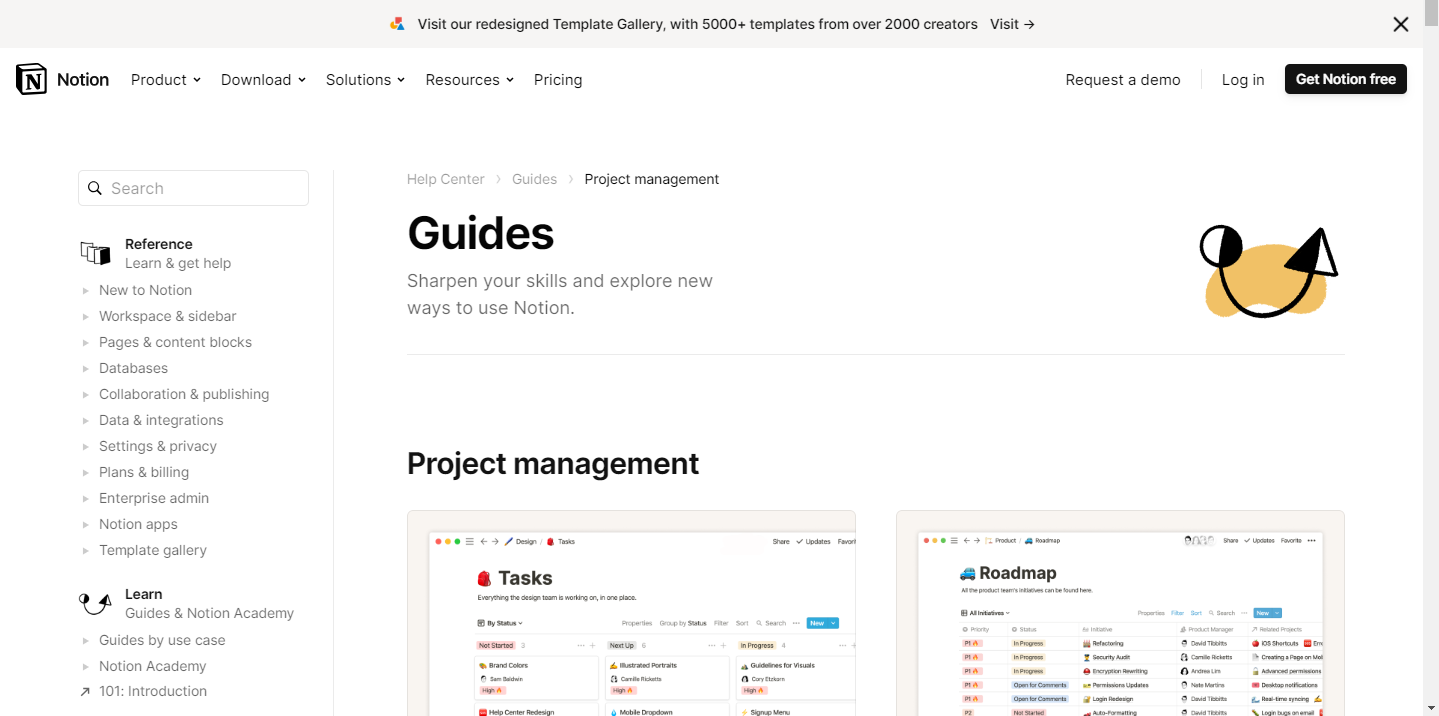Click the Reference heading in sidebar

click(159, 244)
